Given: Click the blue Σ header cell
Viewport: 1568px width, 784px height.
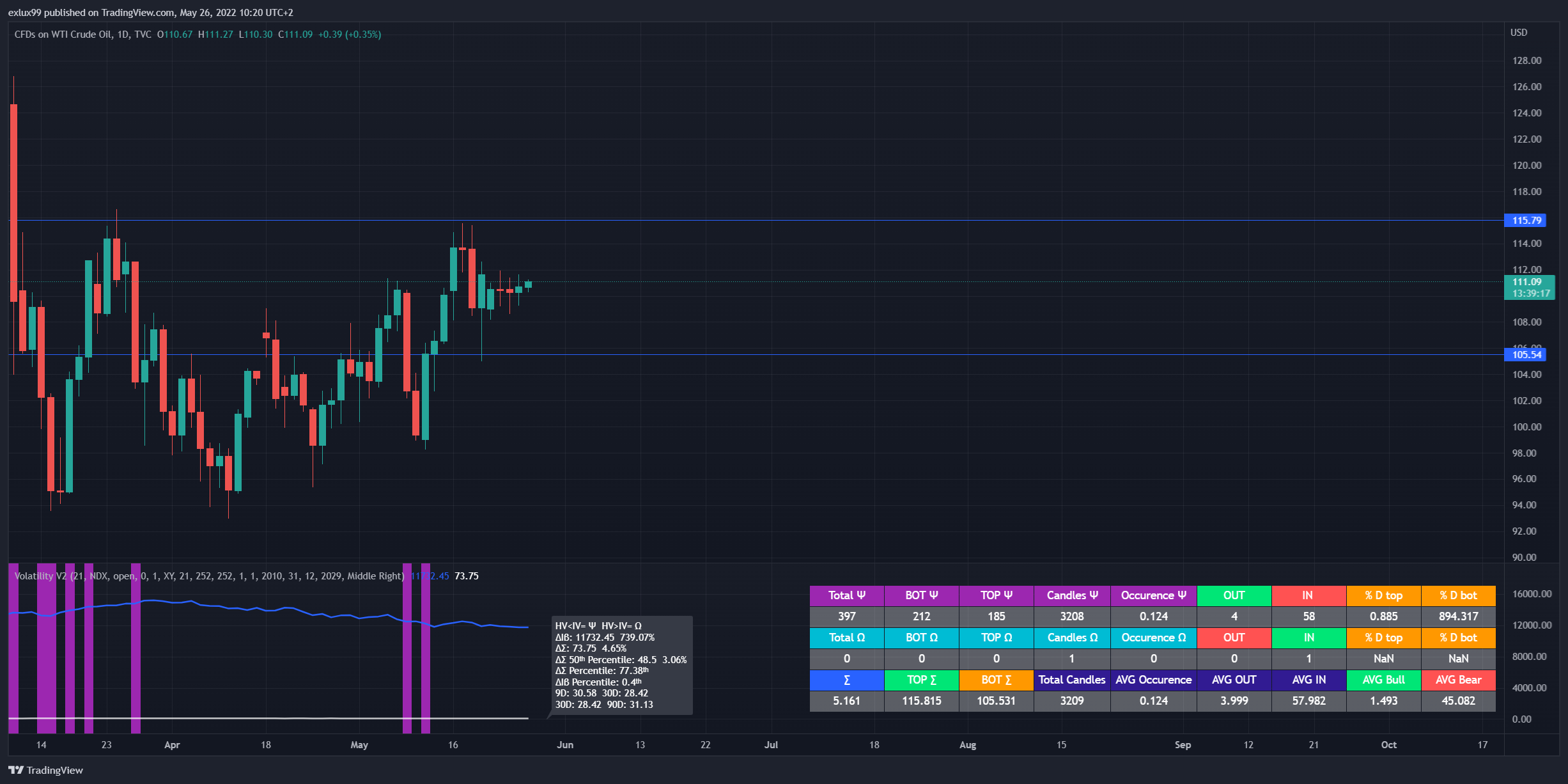Looking at the screenshot, I should [x=847, y=680].
